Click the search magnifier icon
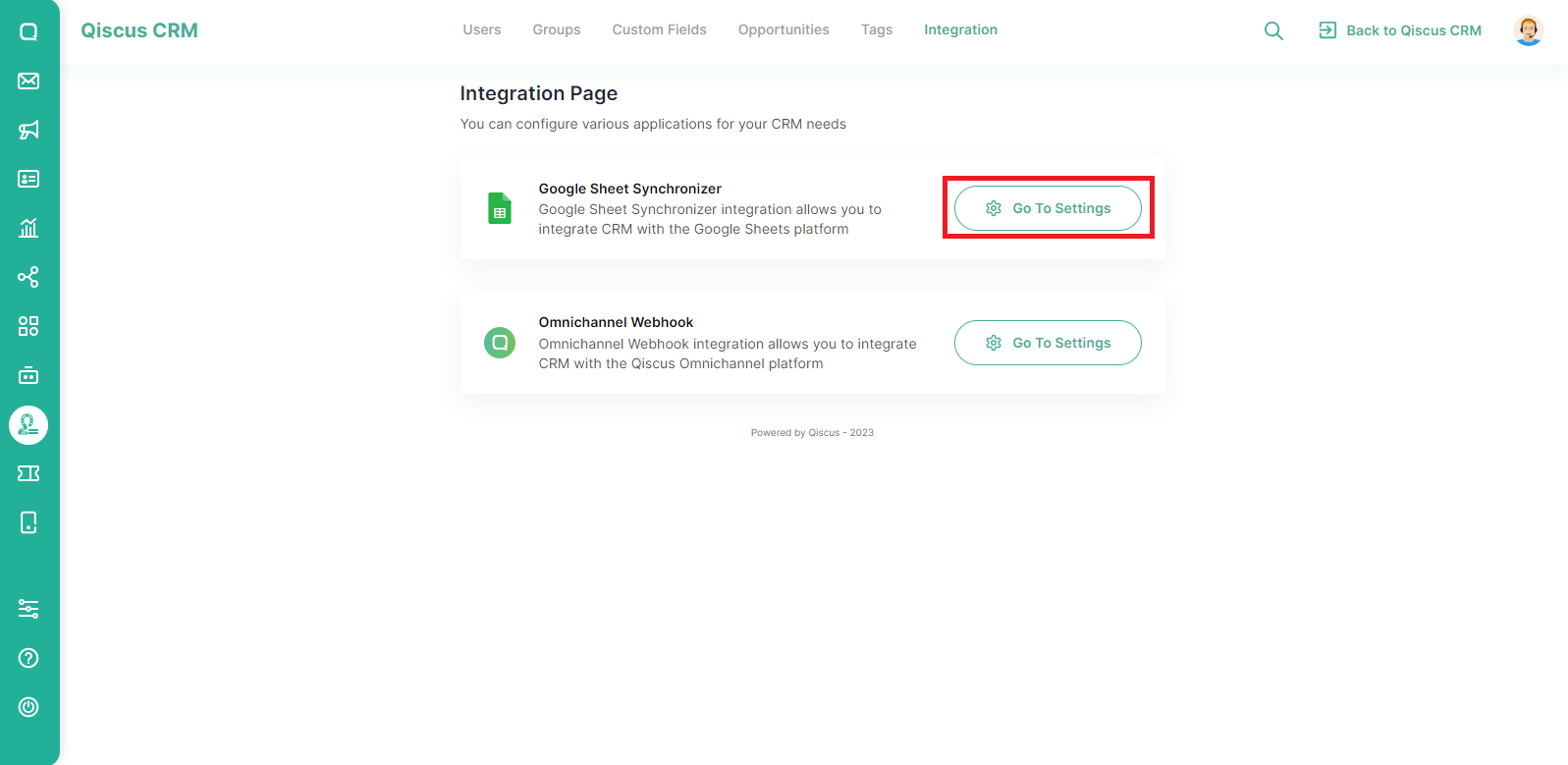This screenshot has height=765, width=1568. coord(1273,30)
